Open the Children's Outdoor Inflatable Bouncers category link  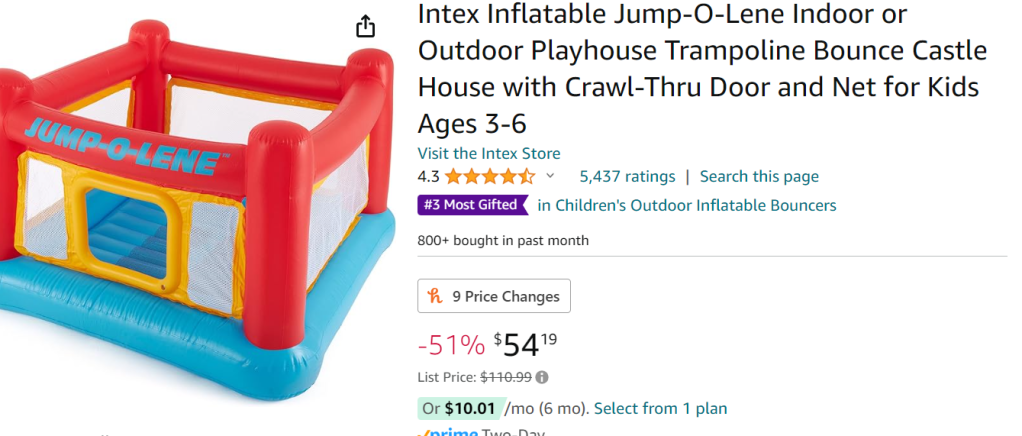point(687,205)
